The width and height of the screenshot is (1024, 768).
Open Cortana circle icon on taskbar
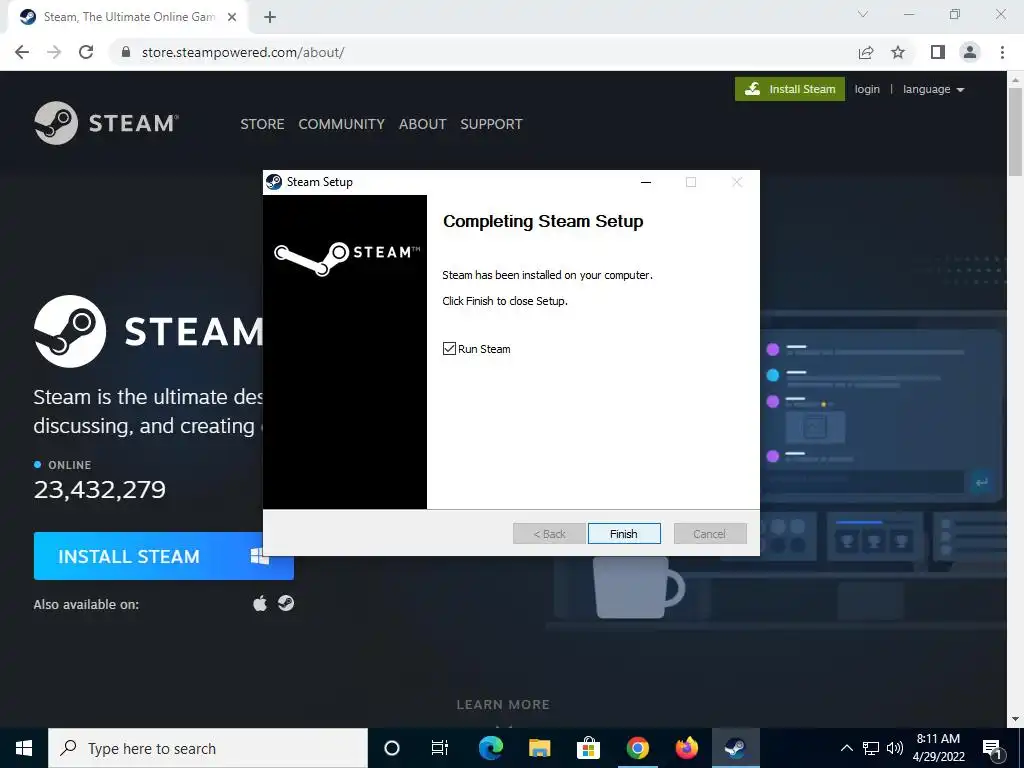(391, 748)
